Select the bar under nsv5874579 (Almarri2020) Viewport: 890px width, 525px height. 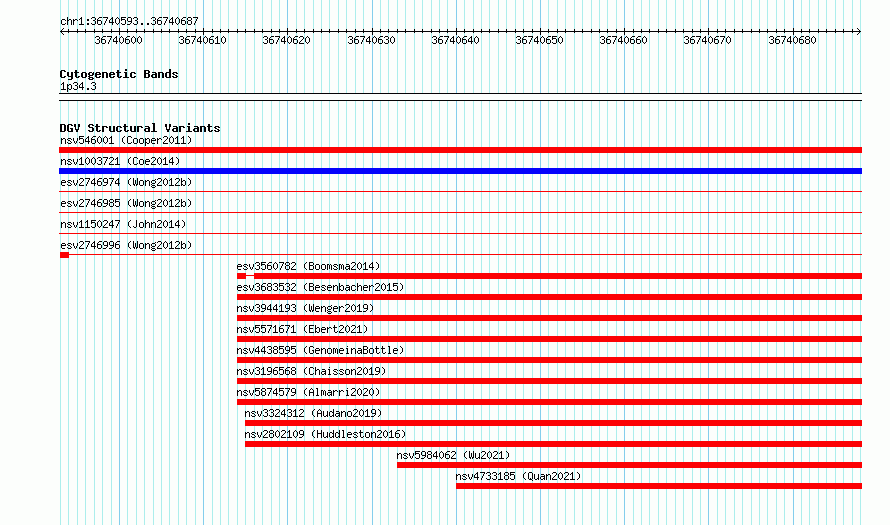[549, 402]
